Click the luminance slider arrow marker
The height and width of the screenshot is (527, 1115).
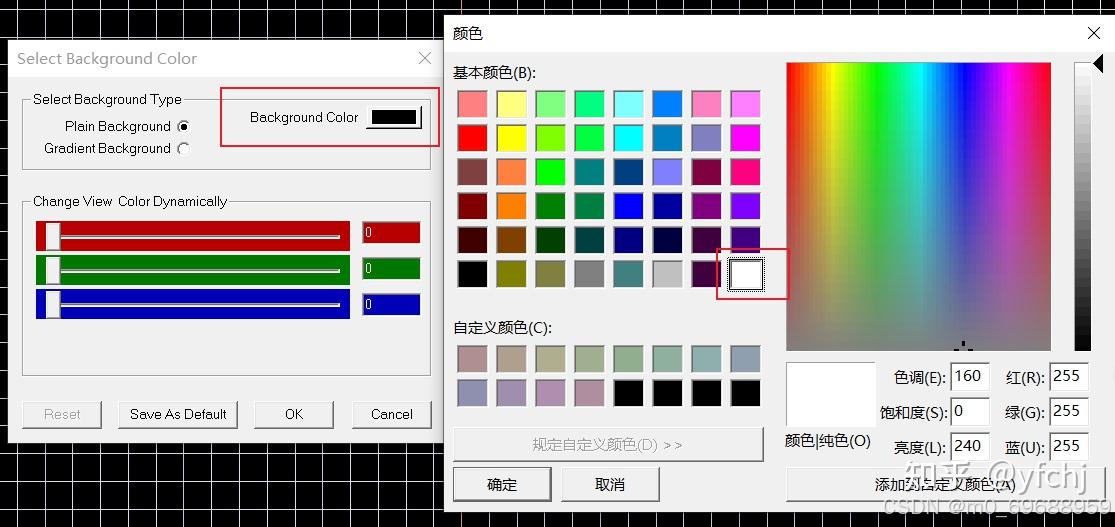tap(1098, 64)
